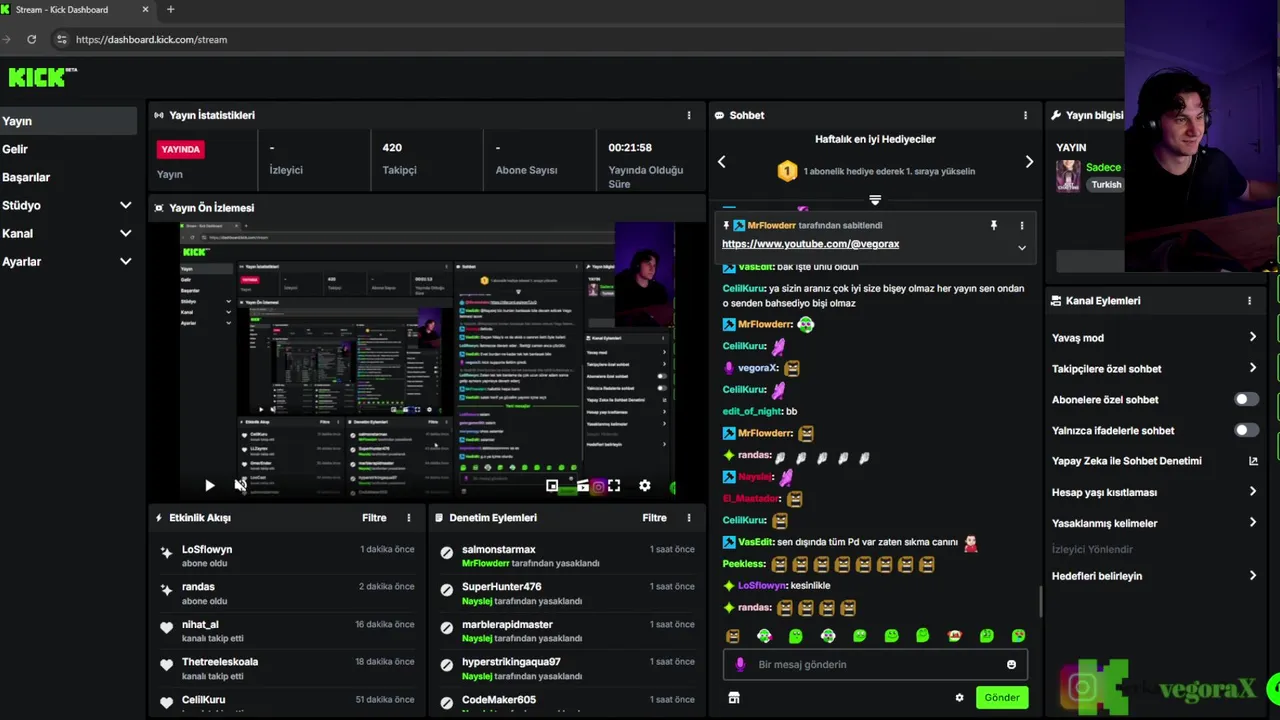This screenshot has width=1280, height=720.
Task: Open the emoji picker in chat input
Action: tap(1011, 664)
